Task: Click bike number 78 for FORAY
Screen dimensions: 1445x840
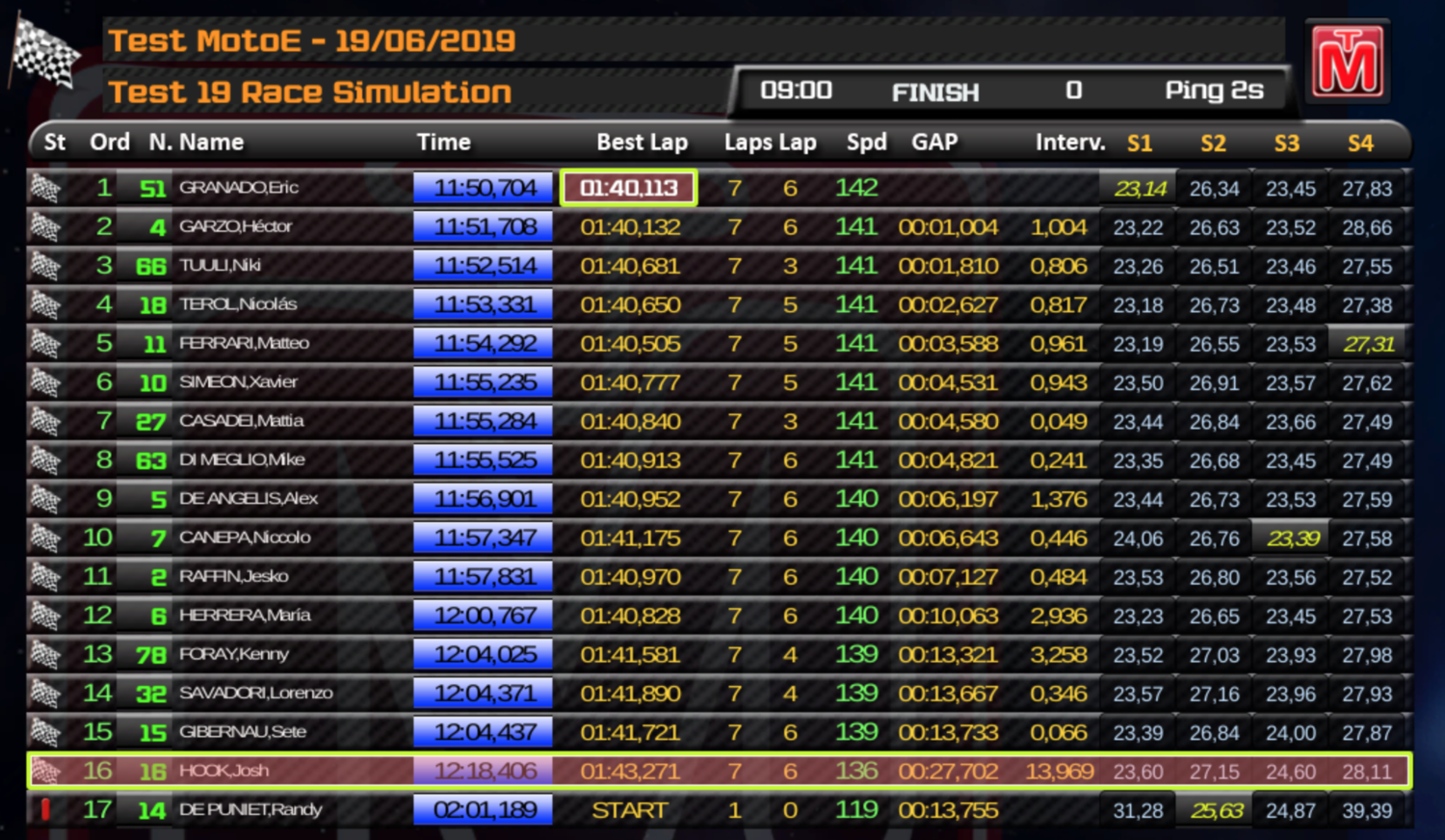Action: coord(151,655)
